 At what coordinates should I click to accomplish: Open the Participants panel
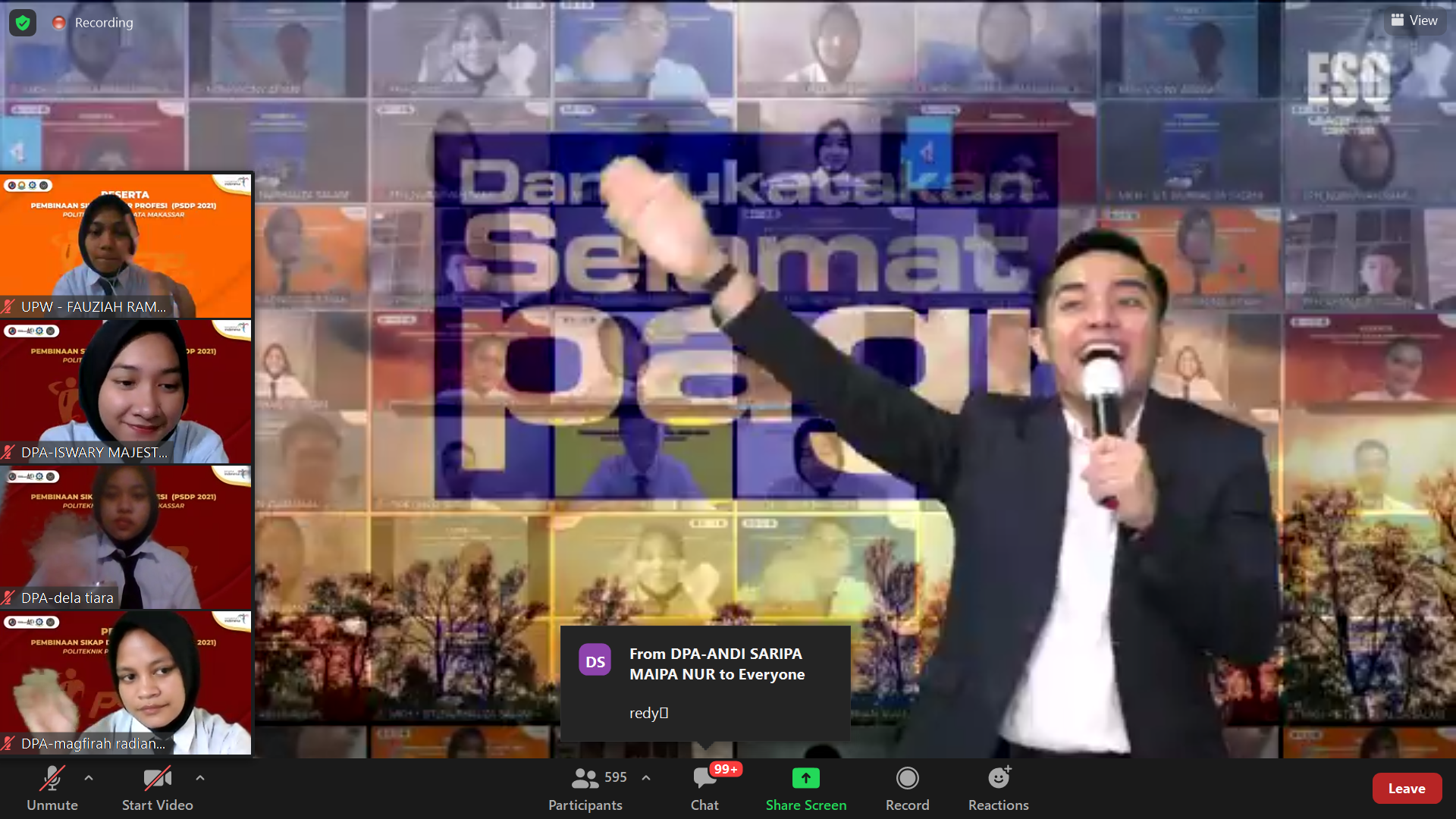click(585, 789)
